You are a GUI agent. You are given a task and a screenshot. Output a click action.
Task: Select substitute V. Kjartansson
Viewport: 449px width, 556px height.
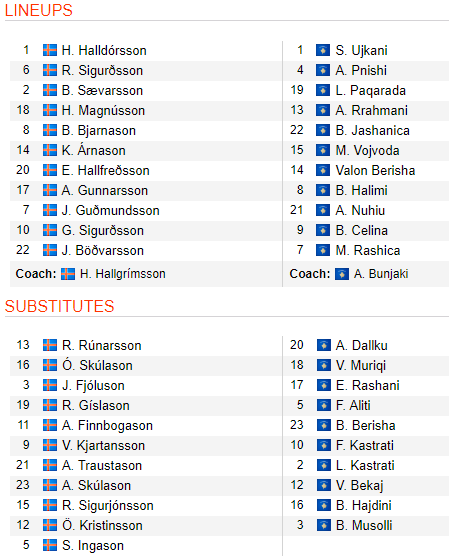104,445
